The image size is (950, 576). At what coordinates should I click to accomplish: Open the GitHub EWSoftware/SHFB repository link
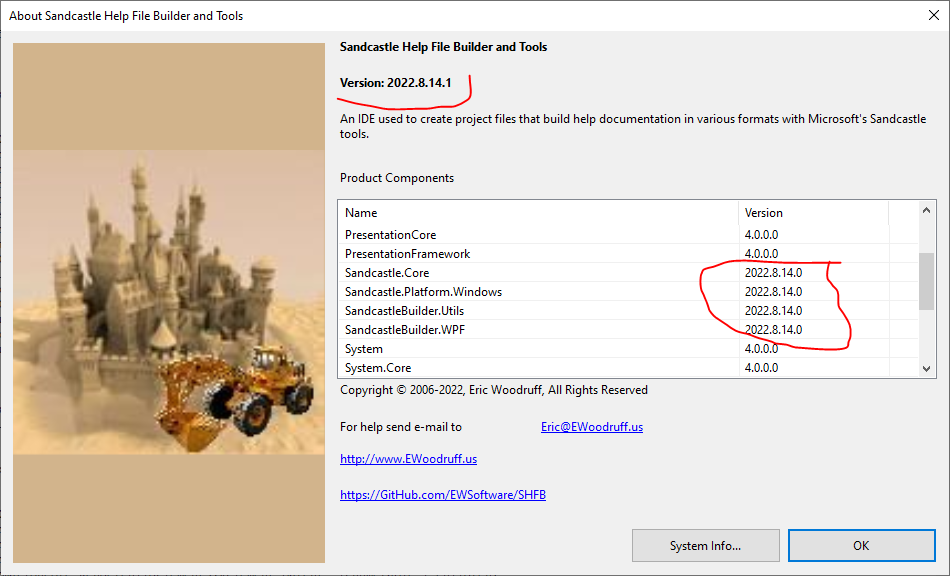point(442,494)
